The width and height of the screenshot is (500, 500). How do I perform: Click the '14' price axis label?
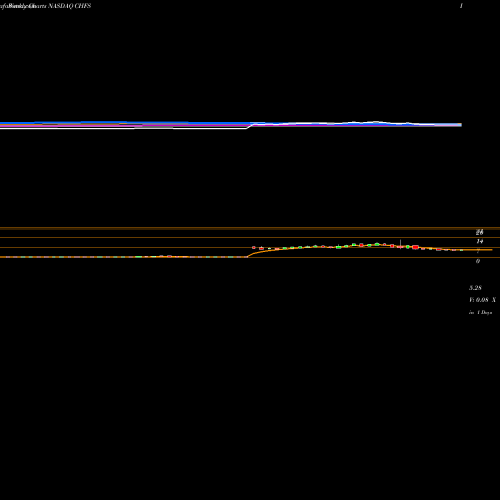click(480, 241)
